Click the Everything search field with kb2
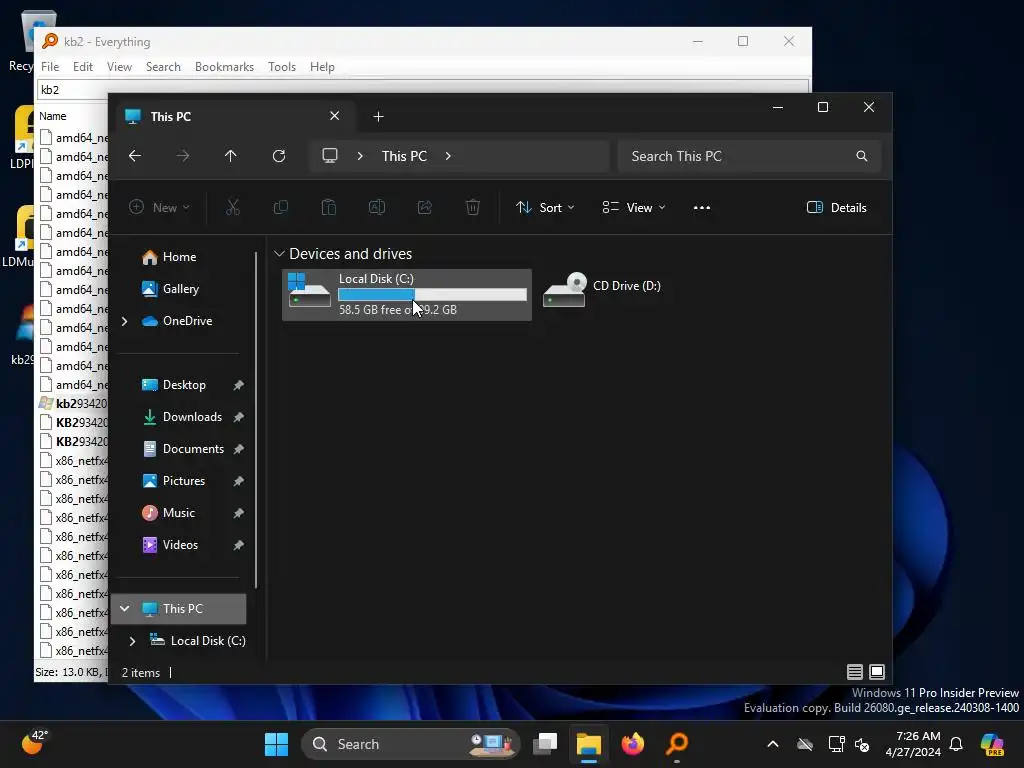 point(423,89)
